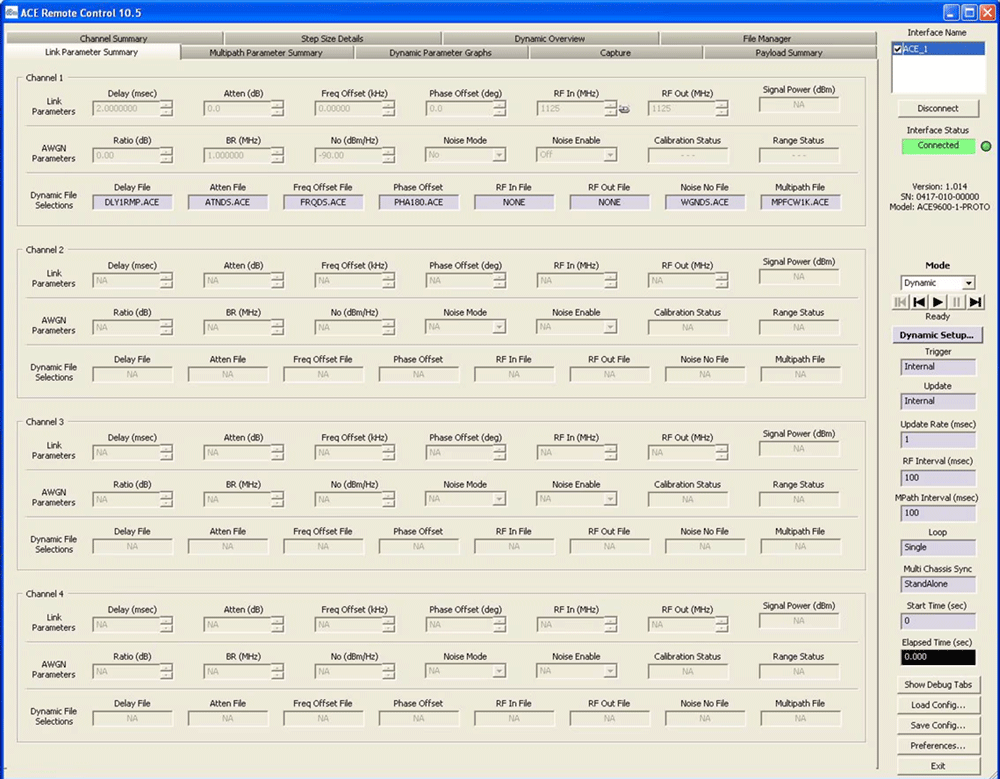Switch to the Channel Summary tab
Screen dimensions: 1000x779
pos(113,39)
